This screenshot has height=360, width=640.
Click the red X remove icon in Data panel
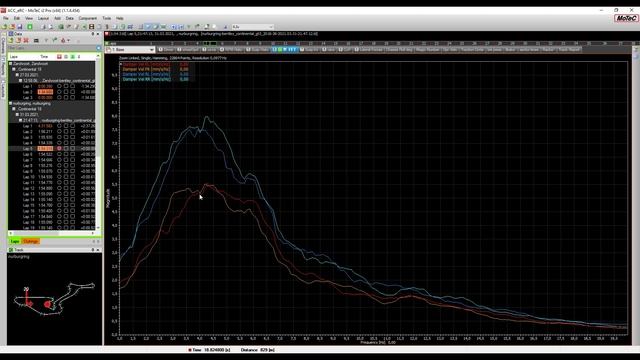coord(26,40)
